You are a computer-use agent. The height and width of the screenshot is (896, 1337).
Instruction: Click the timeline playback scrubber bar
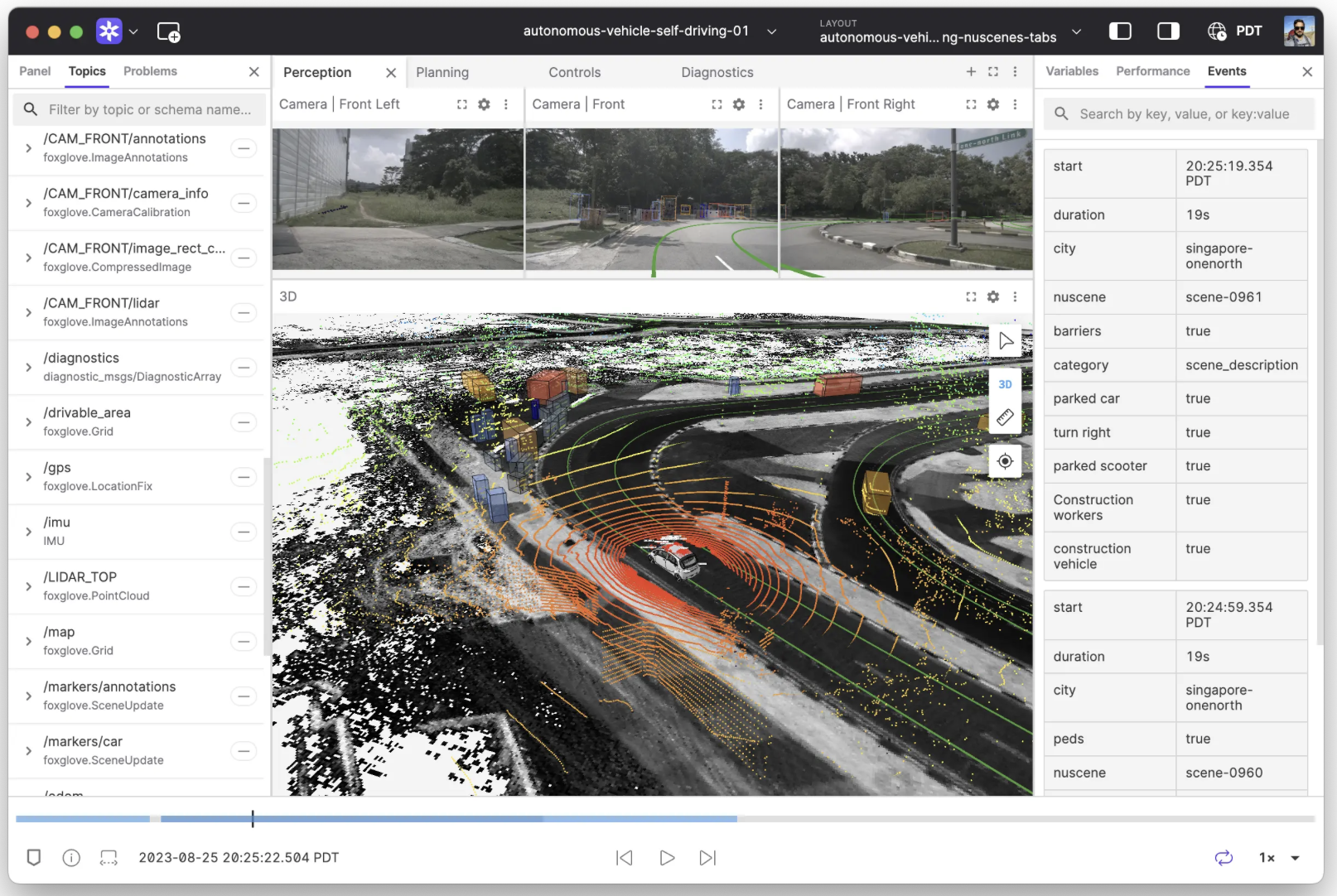[665, 819]
